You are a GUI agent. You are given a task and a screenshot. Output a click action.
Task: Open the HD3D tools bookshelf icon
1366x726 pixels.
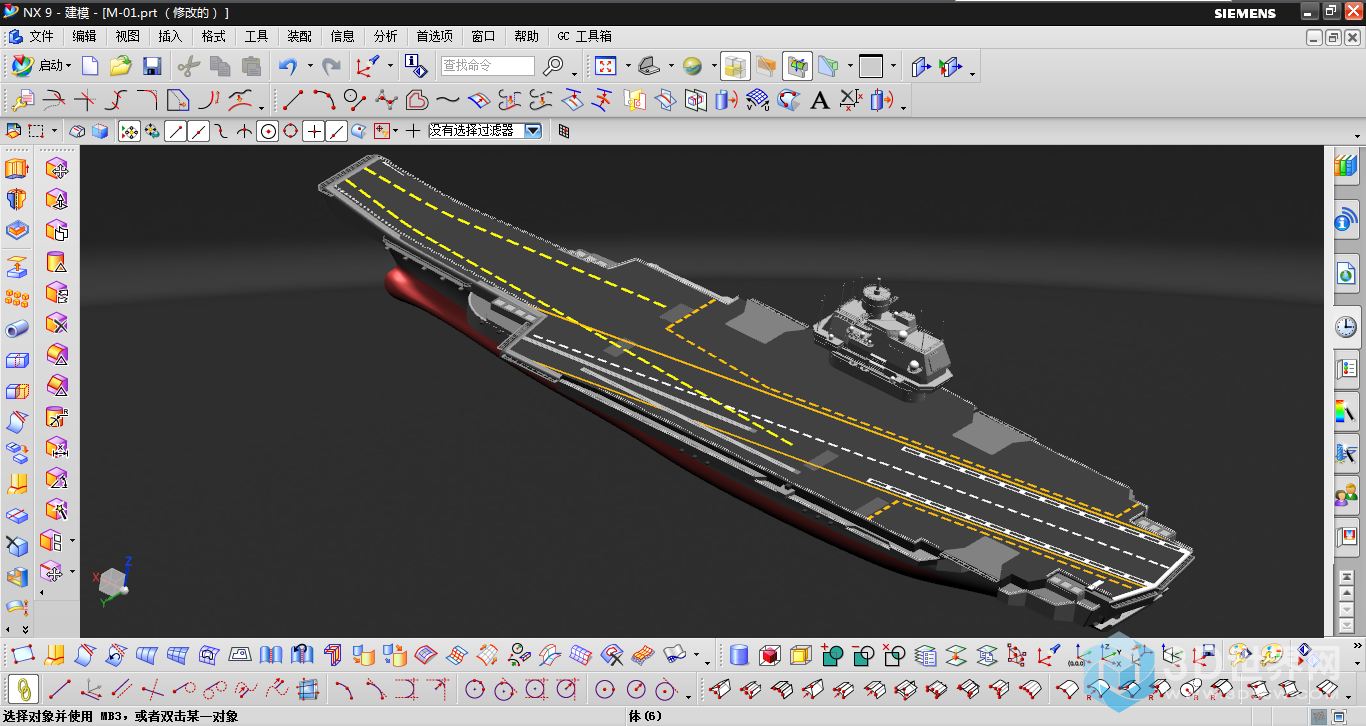coord(1346,166)
